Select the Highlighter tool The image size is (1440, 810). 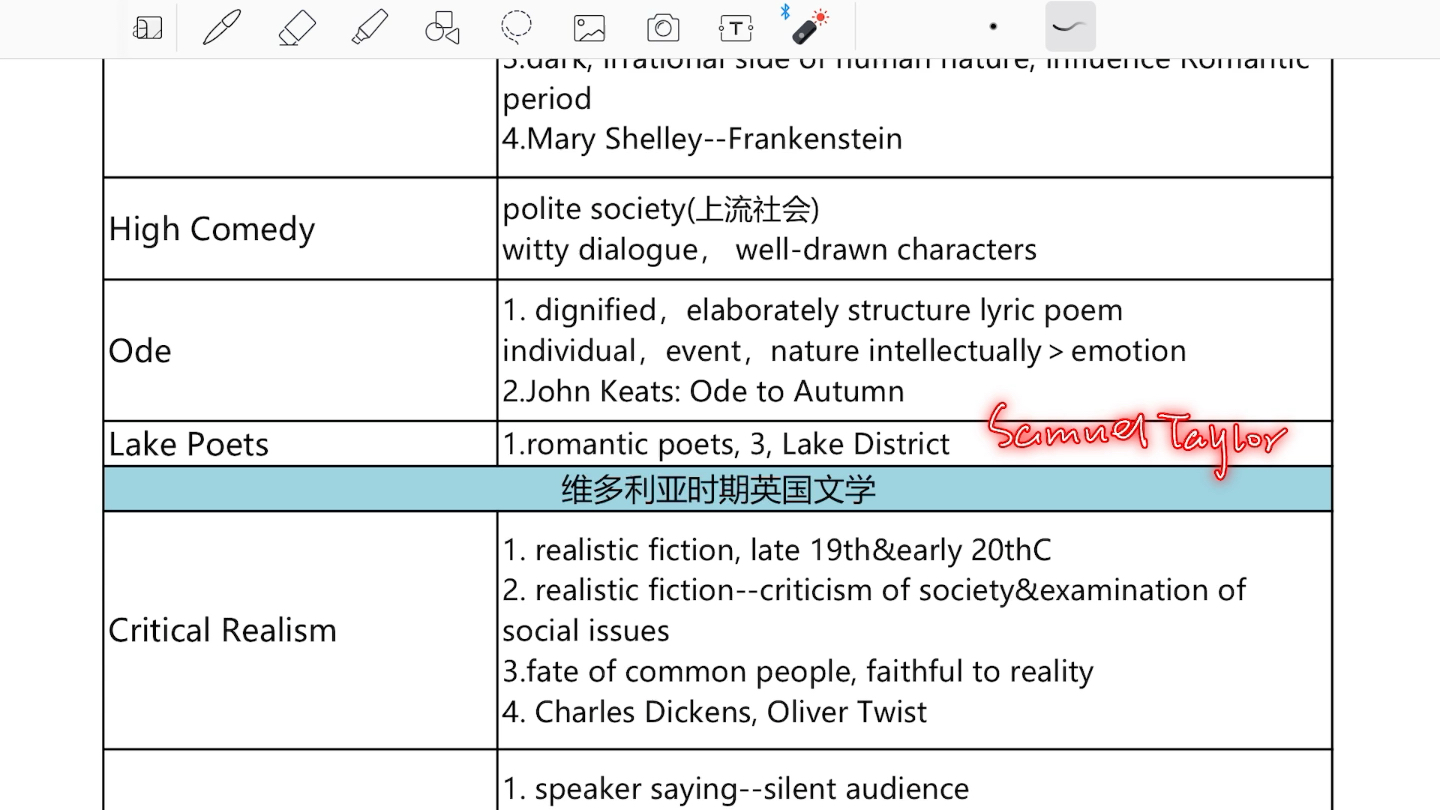(x=370, y=28)
